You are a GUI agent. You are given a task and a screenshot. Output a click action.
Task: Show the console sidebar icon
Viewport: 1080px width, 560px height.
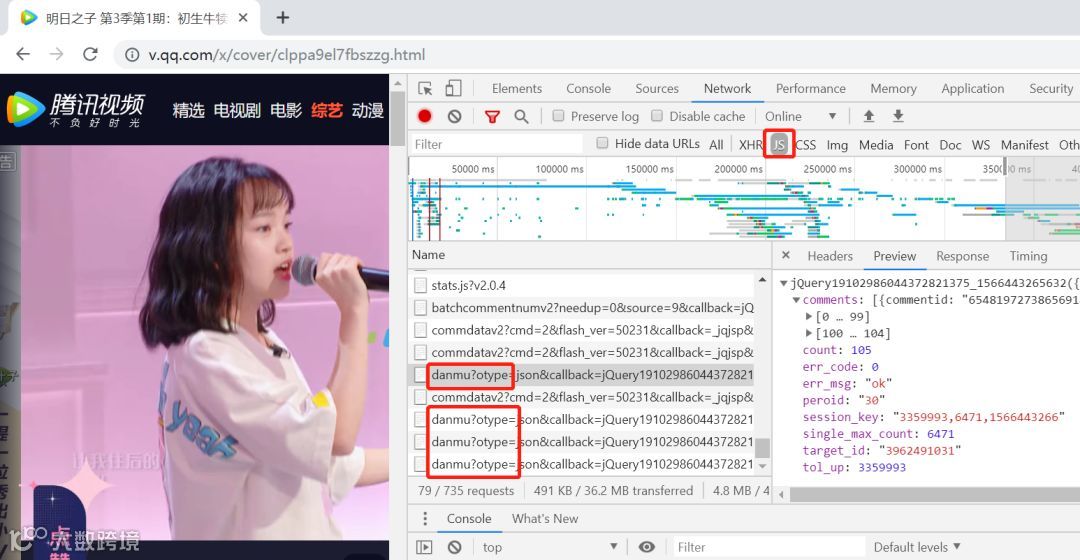point(424,547)
